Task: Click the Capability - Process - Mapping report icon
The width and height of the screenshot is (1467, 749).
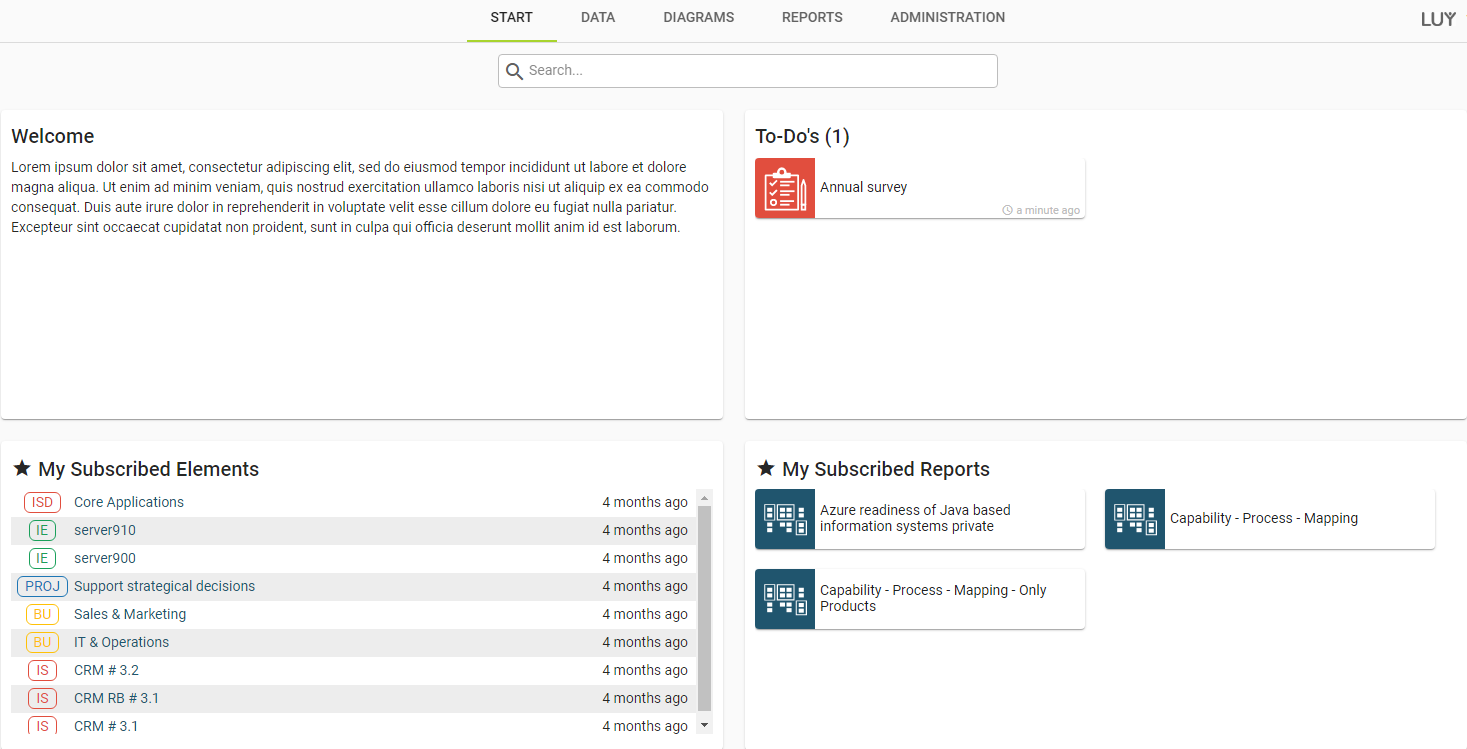Action: click(1135, 519)
